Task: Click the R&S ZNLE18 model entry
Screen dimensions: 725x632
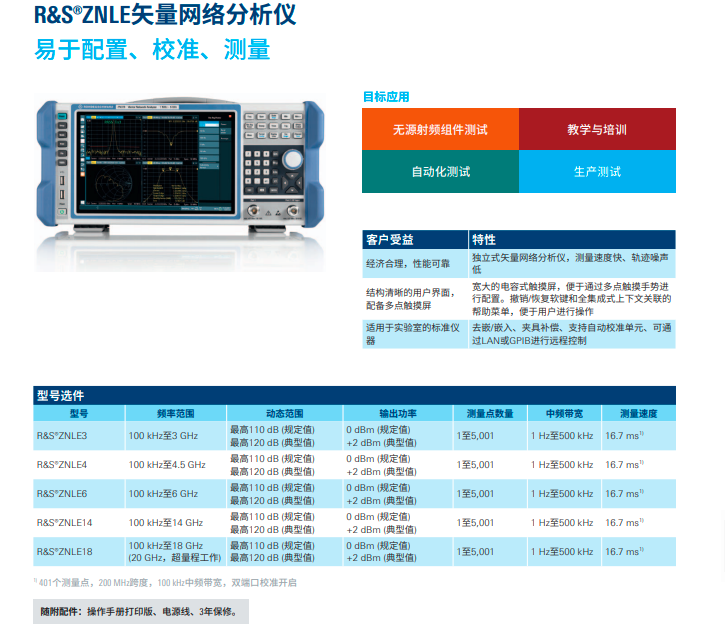Action: coord(64,551)
